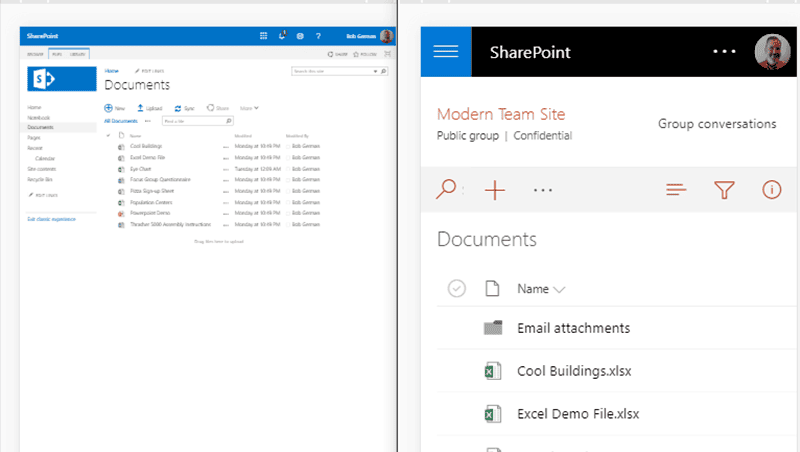
Task: Switch to the BROWSE ribbon tab
Action: (x=35, y=54)
